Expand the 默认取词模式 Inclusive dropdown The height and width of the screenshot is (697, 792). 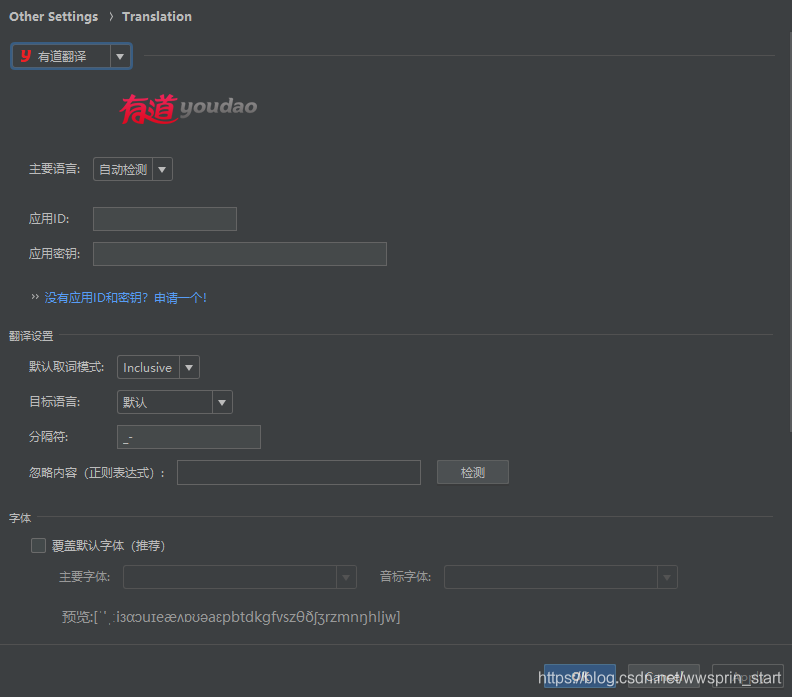tap(158, 367)
